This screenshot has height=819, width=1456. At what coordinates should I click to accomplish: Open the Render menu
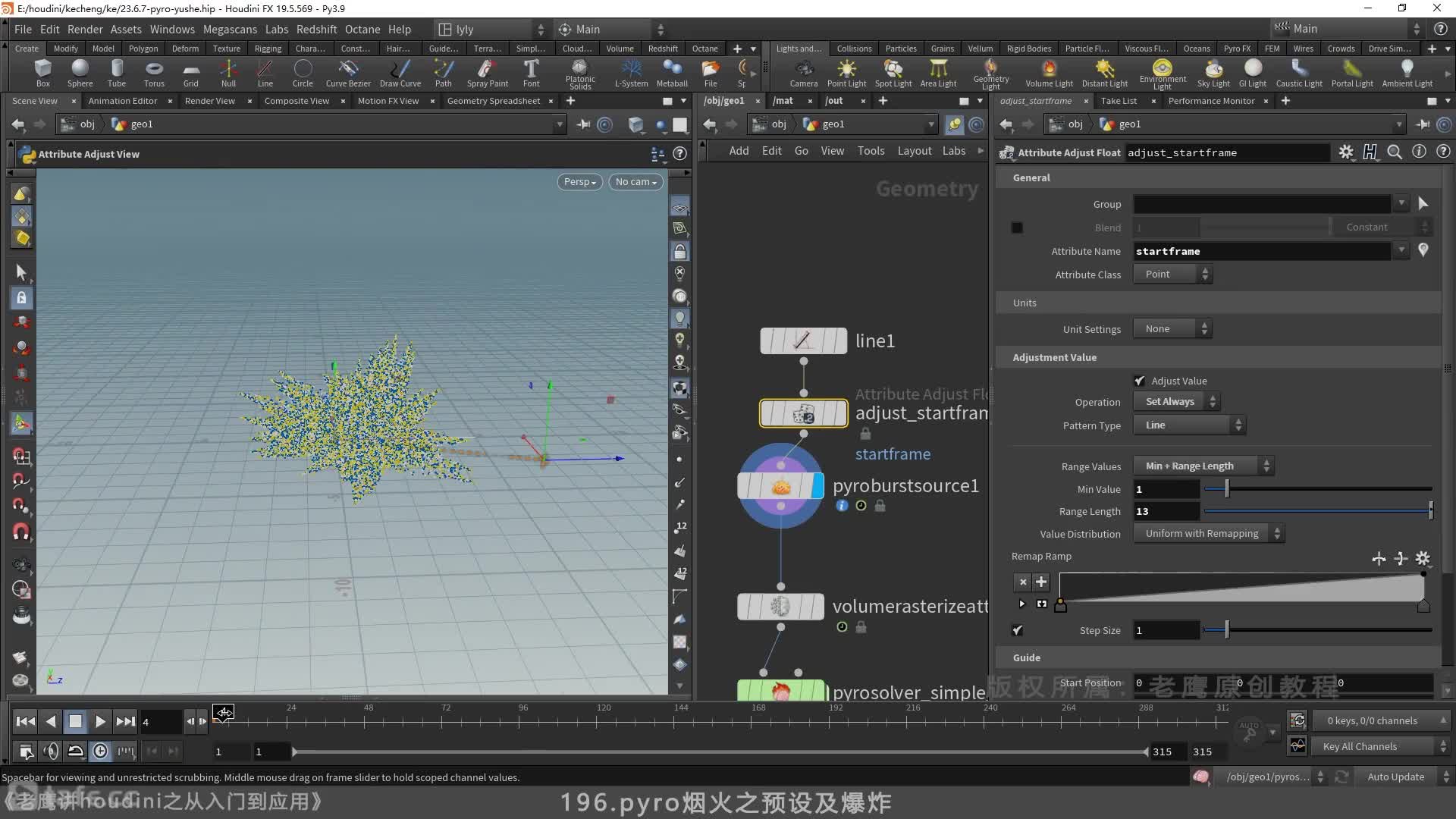(x=85, y=29)
